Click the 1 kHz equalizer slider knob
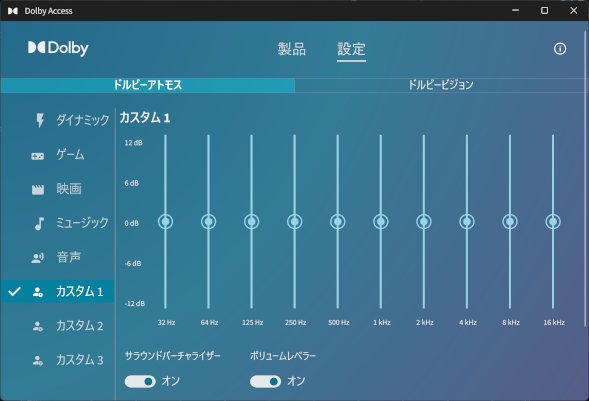This screenshot has width=589, height=401. (381, 222)
